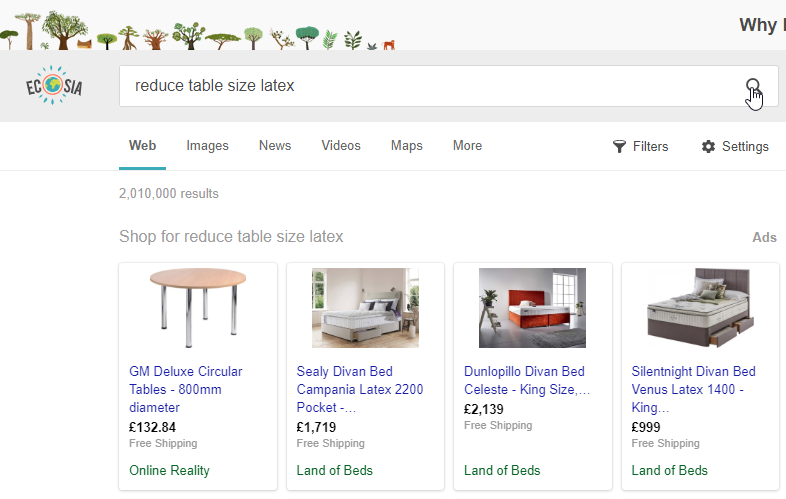Open Sealy Divan Bed Campania Latex link

pyautogui.click(x=359, y=389)
